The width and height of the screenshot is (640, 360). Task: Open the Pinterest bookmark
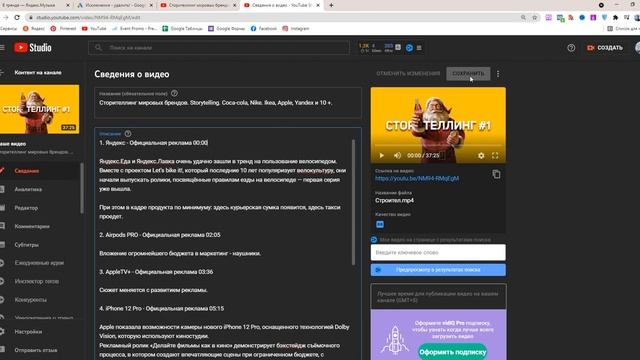(x=63, y=29)
